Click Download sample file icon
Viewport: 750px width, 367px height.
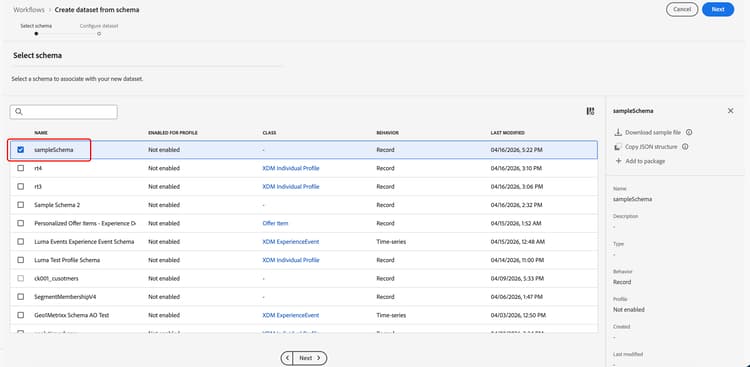(618, 133)
